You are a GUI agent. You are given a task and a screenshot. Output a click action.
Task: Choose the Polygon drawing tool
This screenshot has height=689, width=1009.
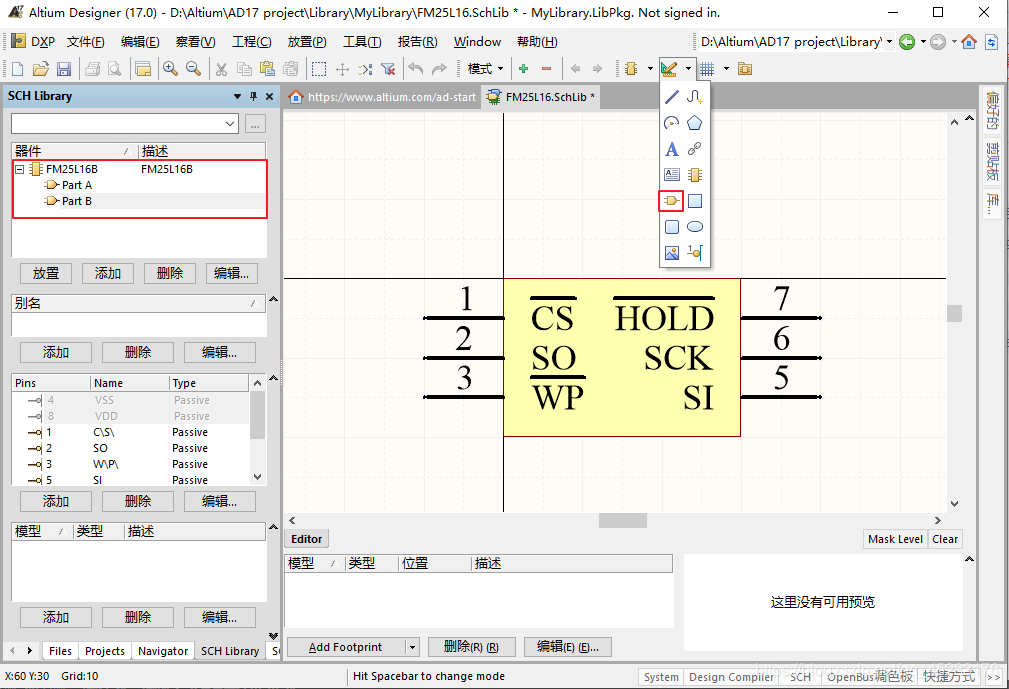point(694,123)
